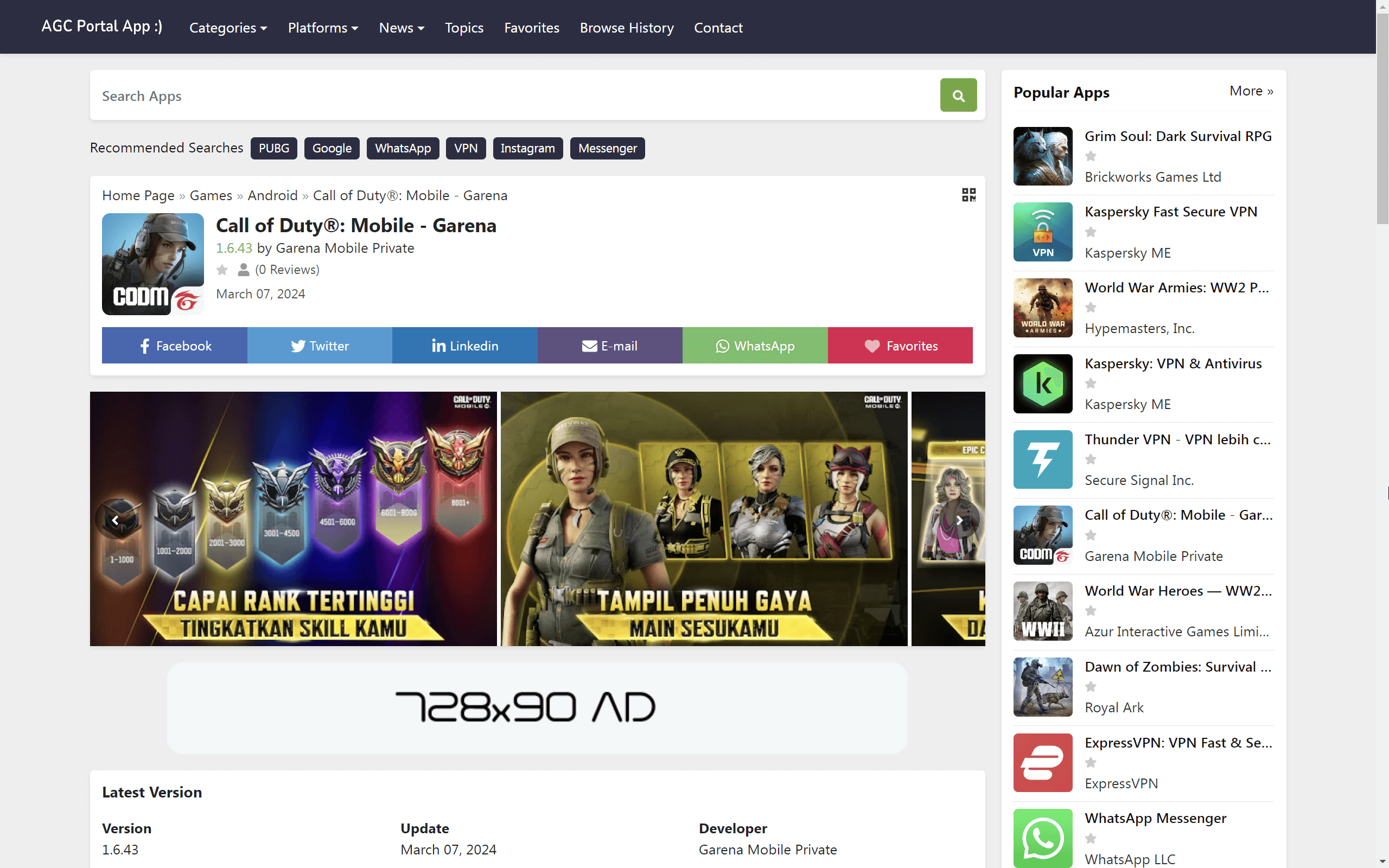Open Grim Soul: Dark Survival RPG title
This screenshot has height=868, width=1389.
click(x=1178, y=136)
